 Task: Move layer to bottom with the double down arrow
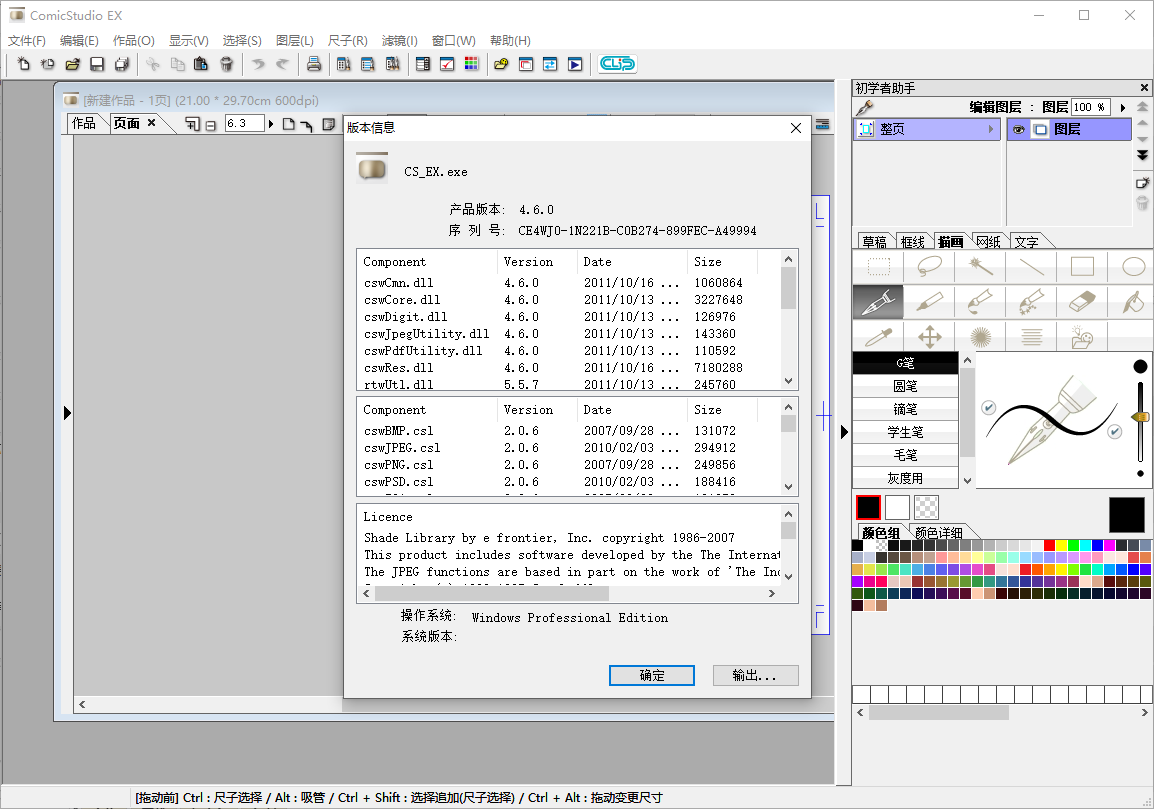click(x=1142, y=155)
